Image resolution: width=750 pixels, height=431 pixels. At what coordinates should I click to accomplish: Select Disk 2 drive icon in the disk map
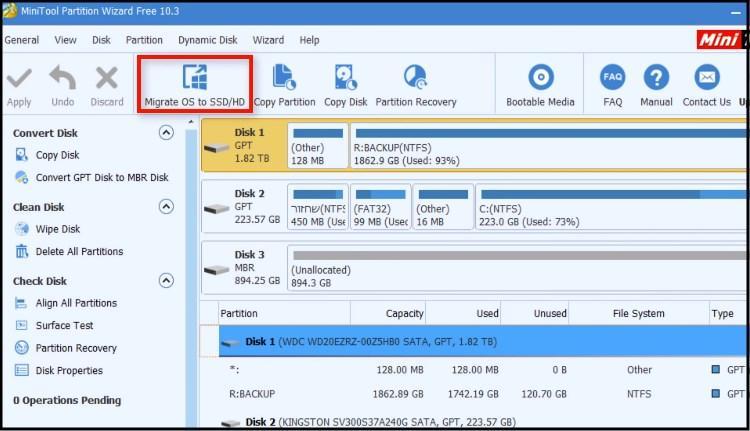tap(216, 209)
